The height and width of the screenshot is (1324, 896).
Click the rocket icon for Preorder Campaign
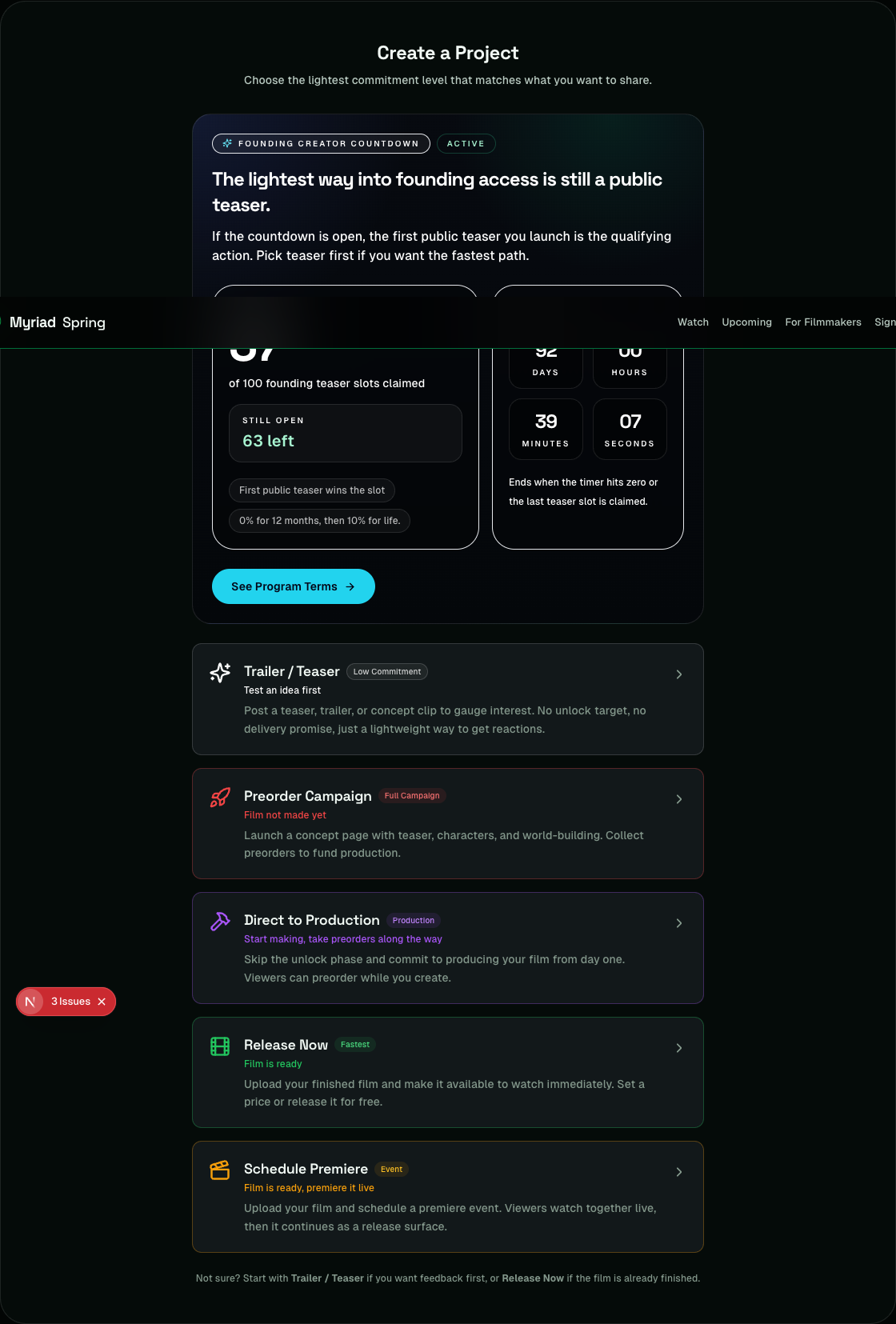pos(220,798)
